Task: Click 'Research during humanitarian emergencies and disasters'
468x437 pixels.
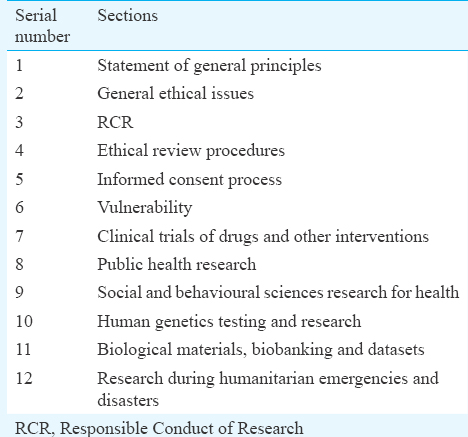Action: coord(268,389)
